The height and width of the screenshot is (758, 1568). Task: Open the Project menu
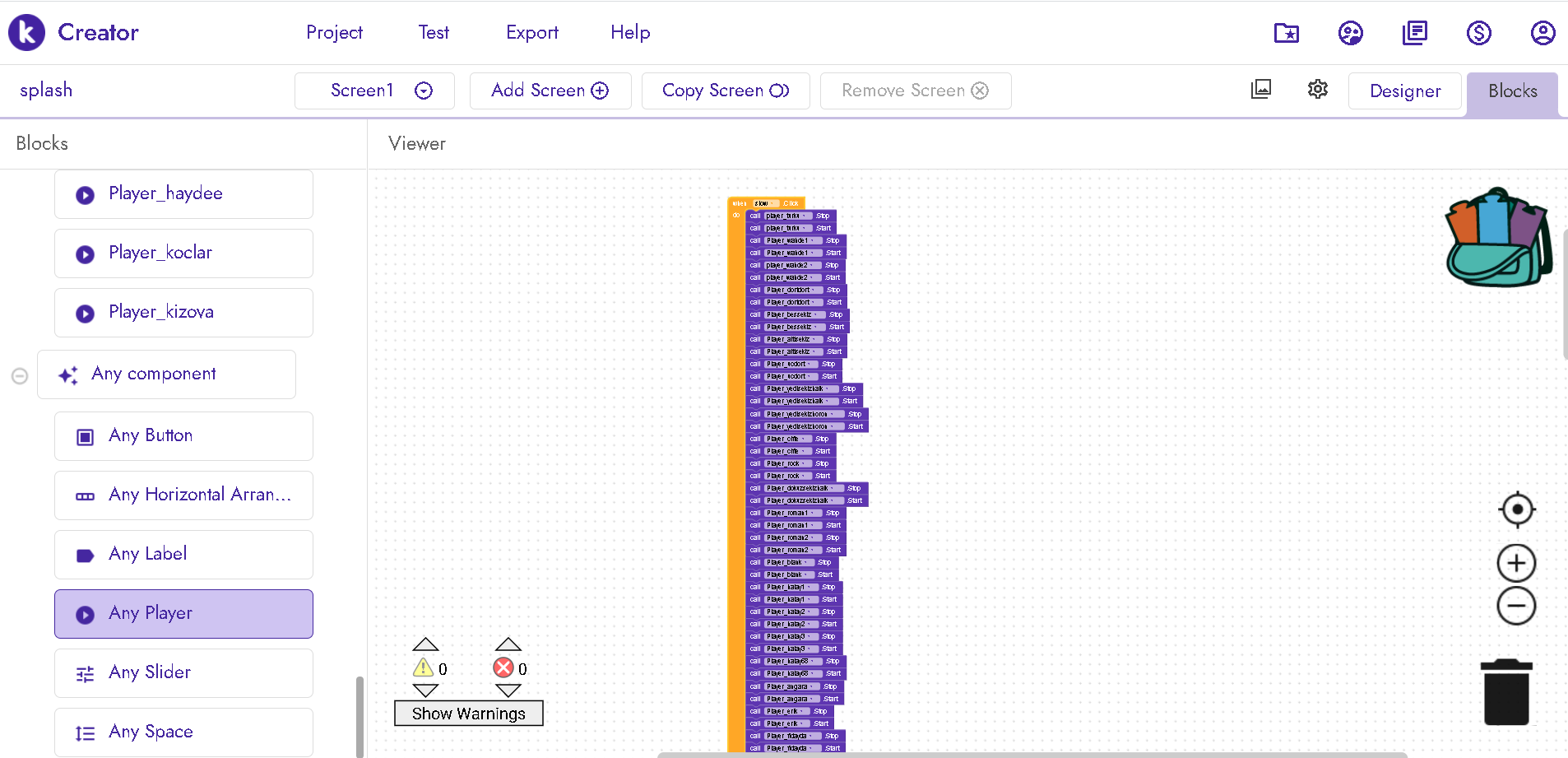[x=334, y=33]
